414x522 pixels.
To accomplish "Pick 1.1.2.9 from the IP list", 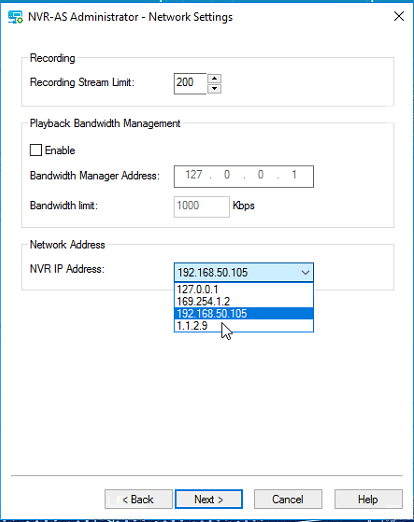I will tap(244, 325).
